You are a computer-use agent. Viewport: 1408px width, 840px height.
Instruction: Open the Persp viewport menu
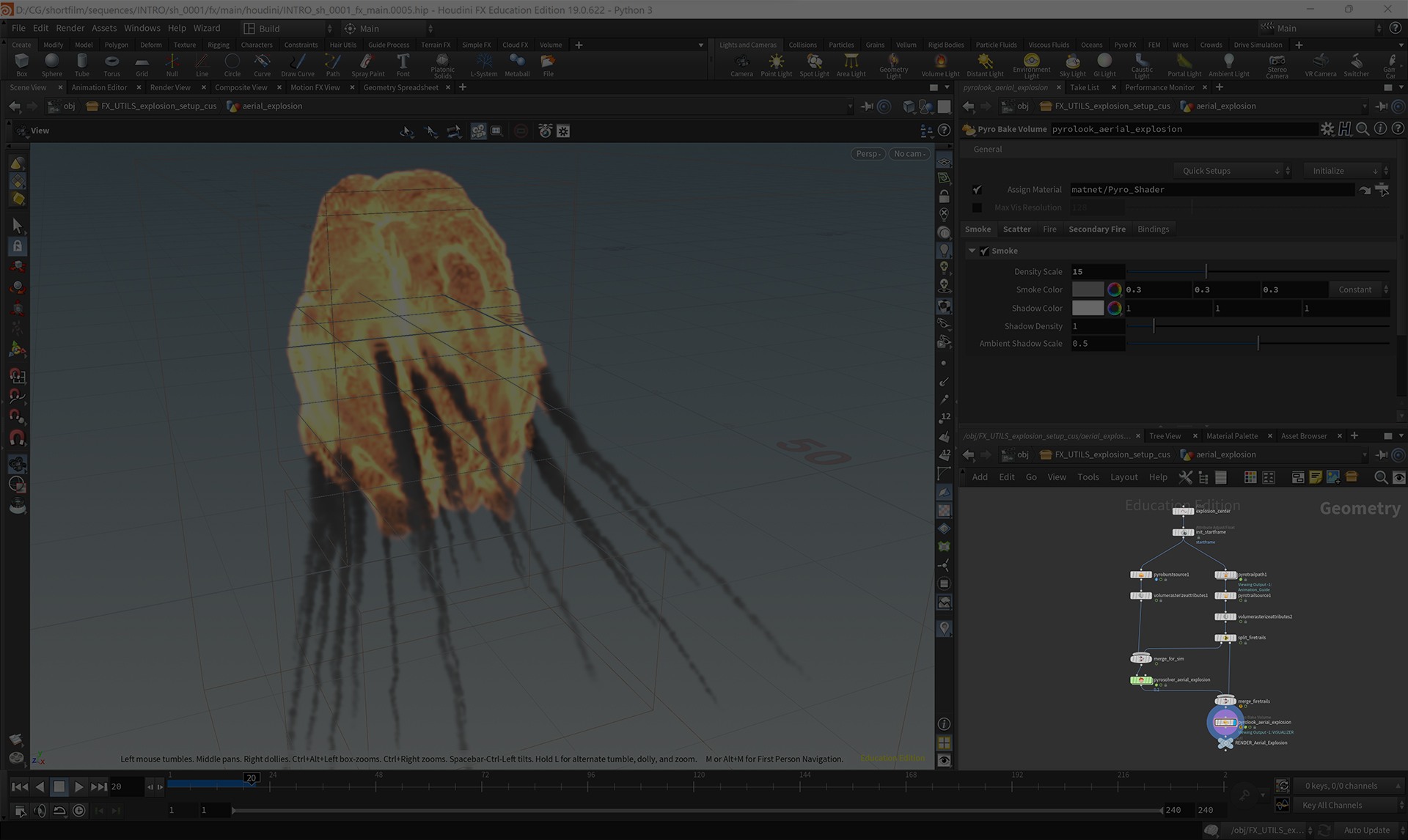tap(868, 154)
